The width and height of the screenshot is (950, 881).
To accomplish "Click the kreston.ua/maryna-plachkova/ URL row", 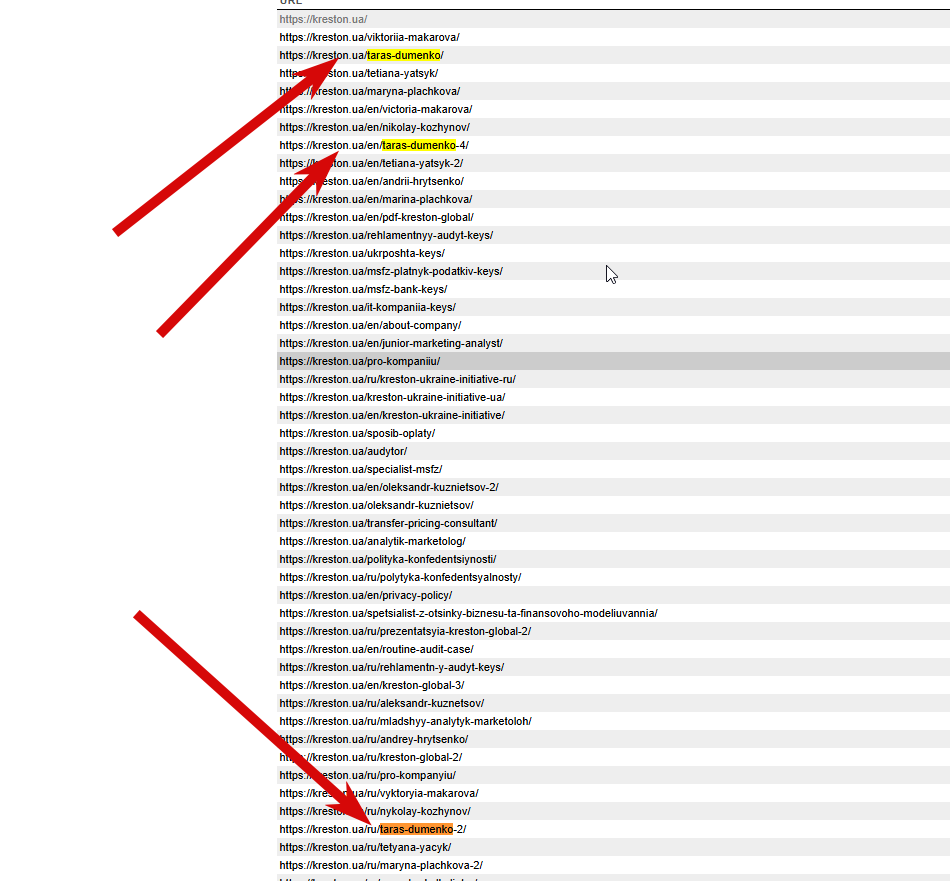I will click(x=613, y=91).
